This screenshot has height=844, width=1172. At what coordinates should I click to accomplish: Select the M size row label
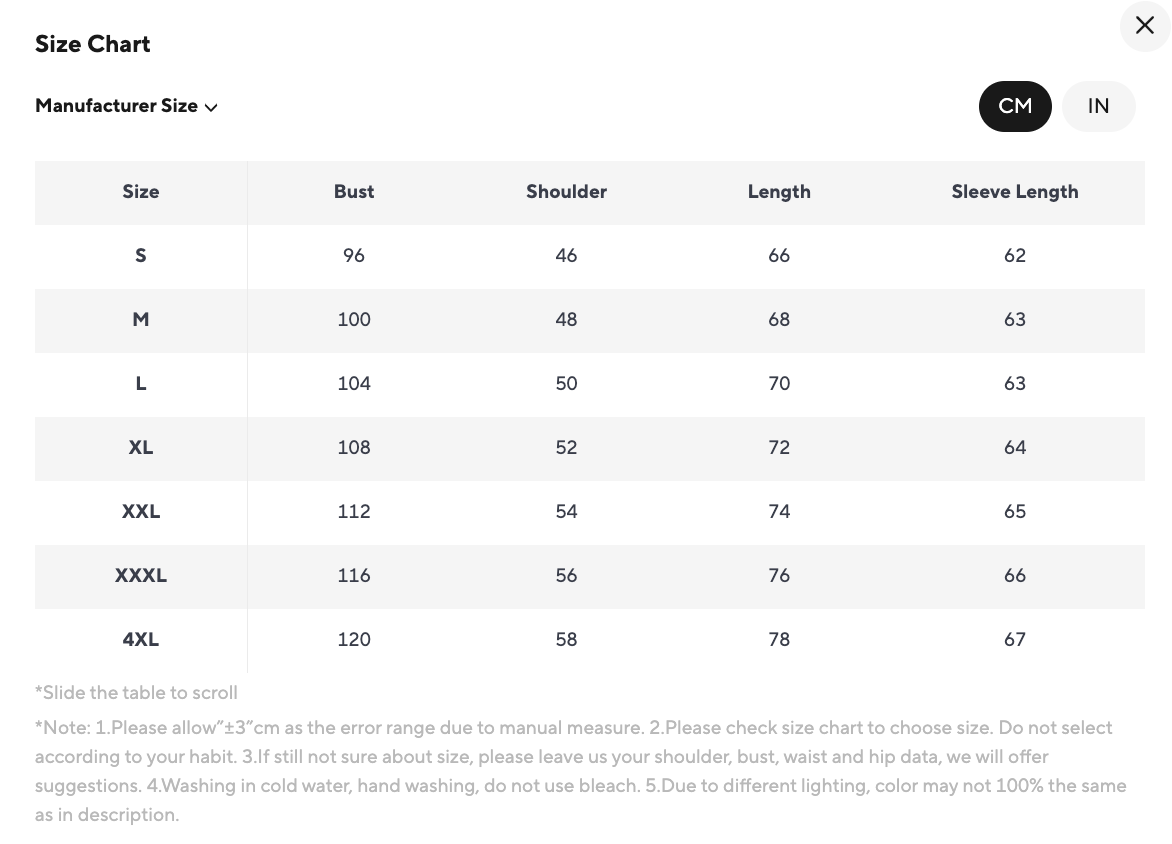141,320
